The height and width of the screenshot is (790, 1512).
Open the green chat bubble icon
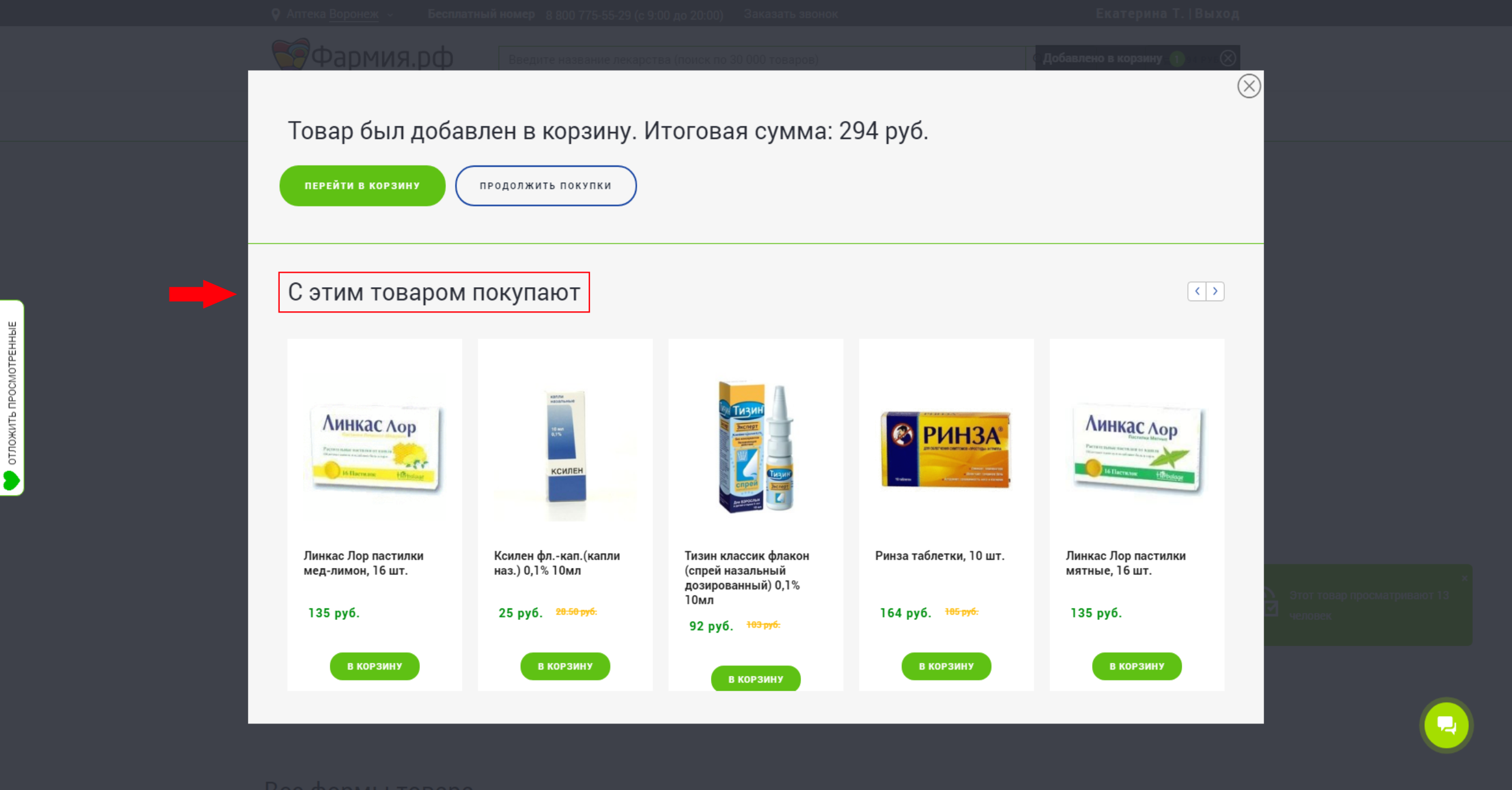click(x=1446, y=725)
